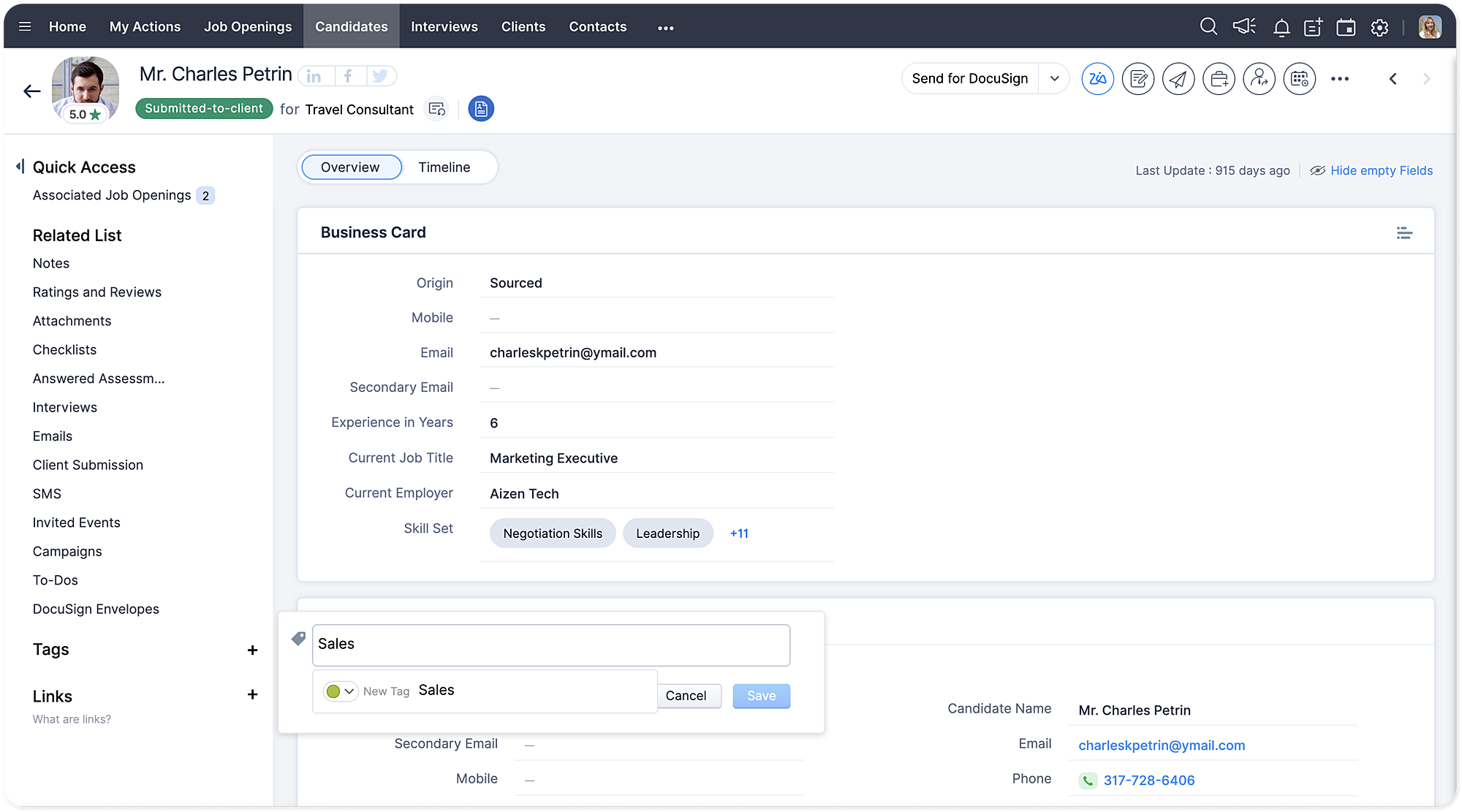
Task: Cancel the new tag entry
Action: [x=685, y=696]
